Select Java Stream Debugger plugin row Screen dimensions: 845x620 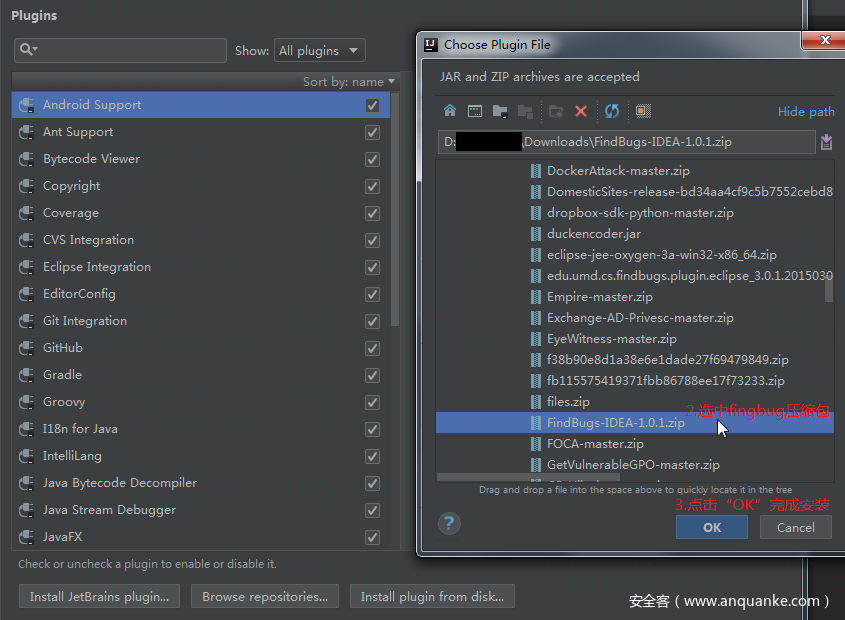tap(200, 510)
